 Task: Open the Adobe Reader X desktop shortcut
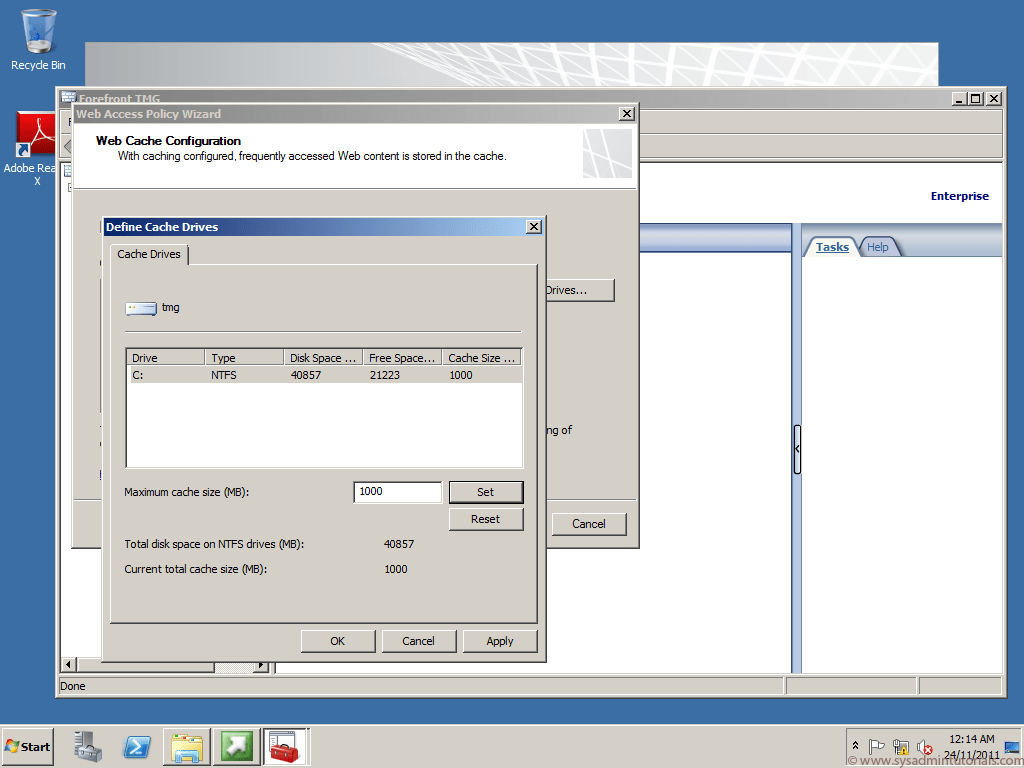[x=33, y=149]
